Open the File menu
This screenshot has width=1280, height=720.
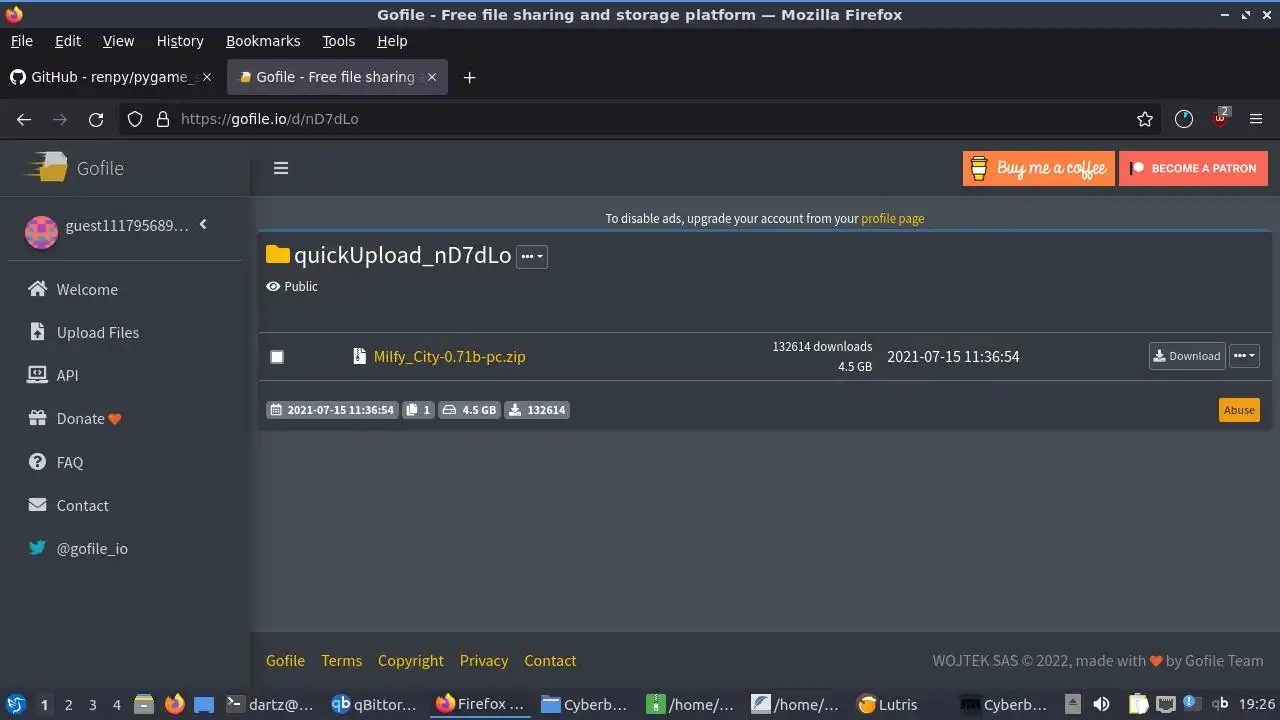point(21,41)
